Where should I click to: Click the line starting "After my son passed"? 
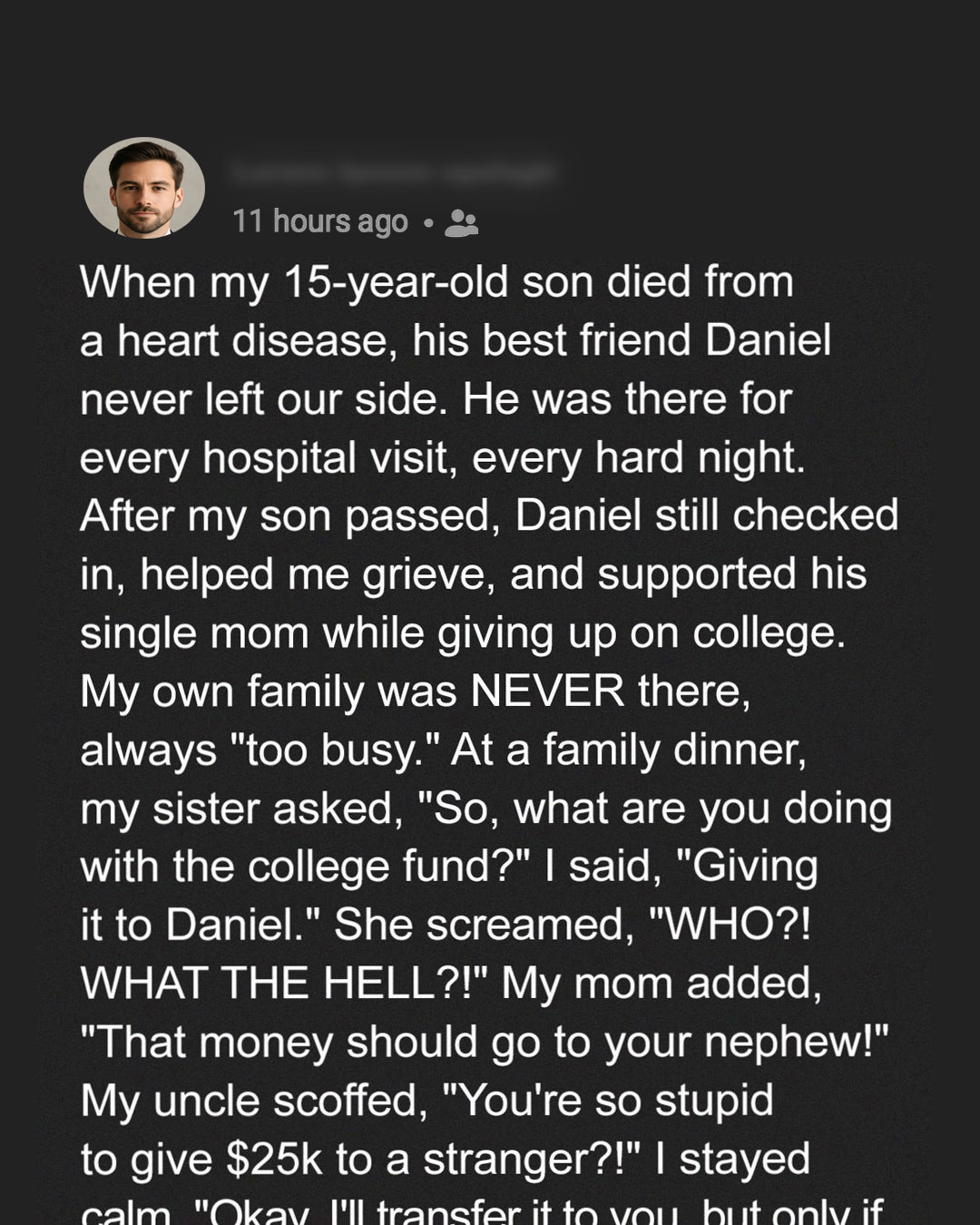pos(489,516)
